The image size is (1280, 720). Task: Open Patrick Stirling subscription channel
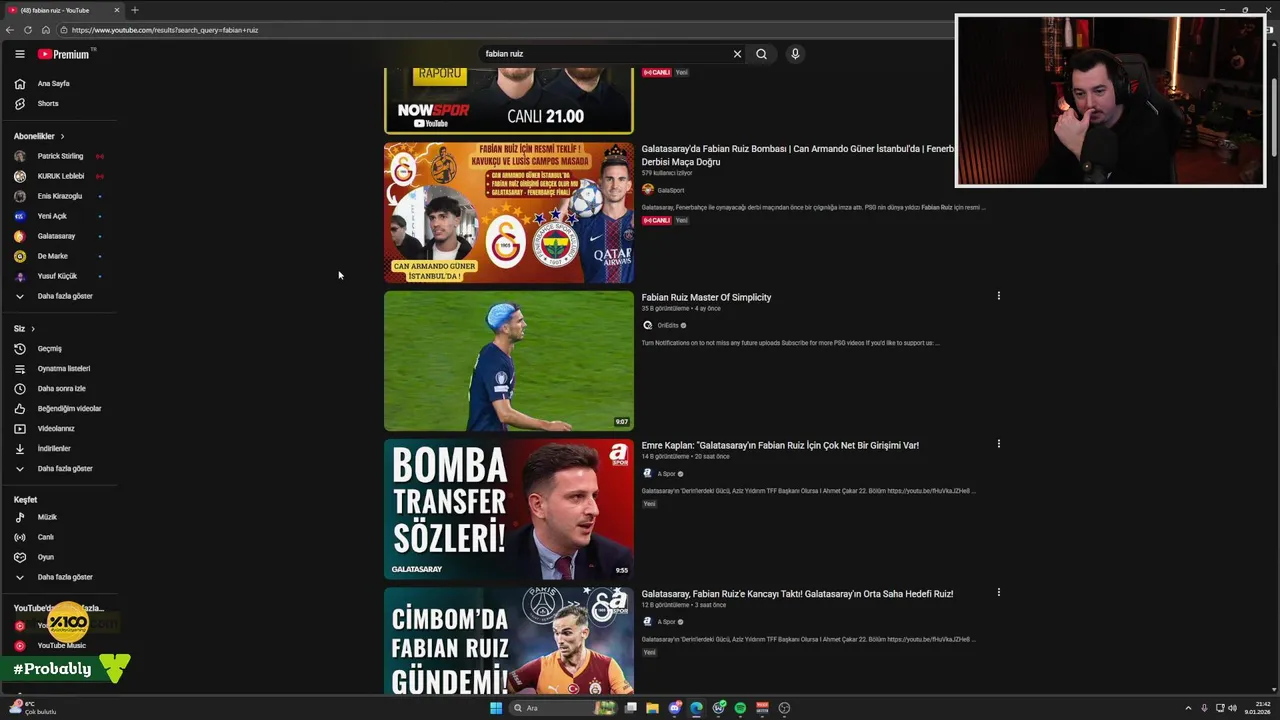tap(59, 156)
